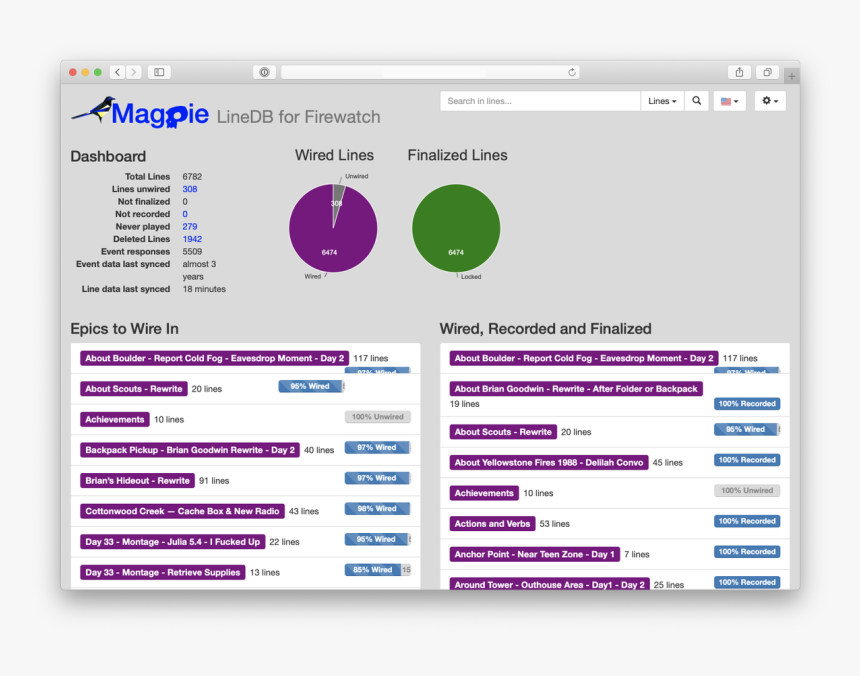Open 'Around Tower - Outhouse Area - Day1 - Day 2'
Screen dimensions: 860x676
pos(550,584)
